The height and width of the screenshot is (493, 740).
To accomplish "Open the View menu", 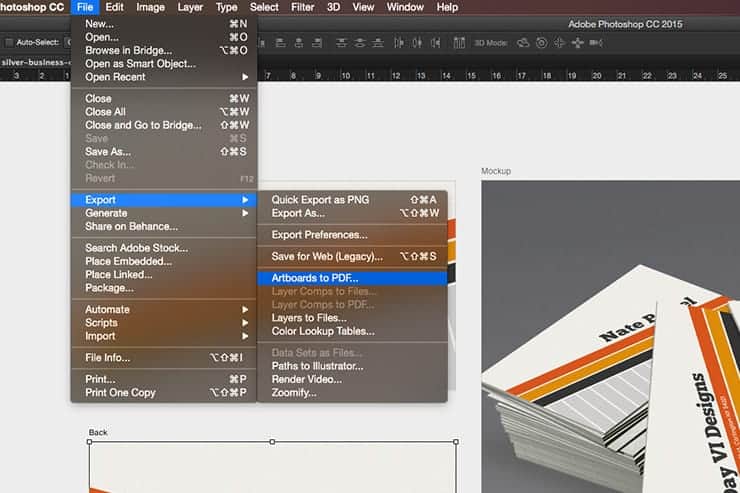I will [363, 7].
